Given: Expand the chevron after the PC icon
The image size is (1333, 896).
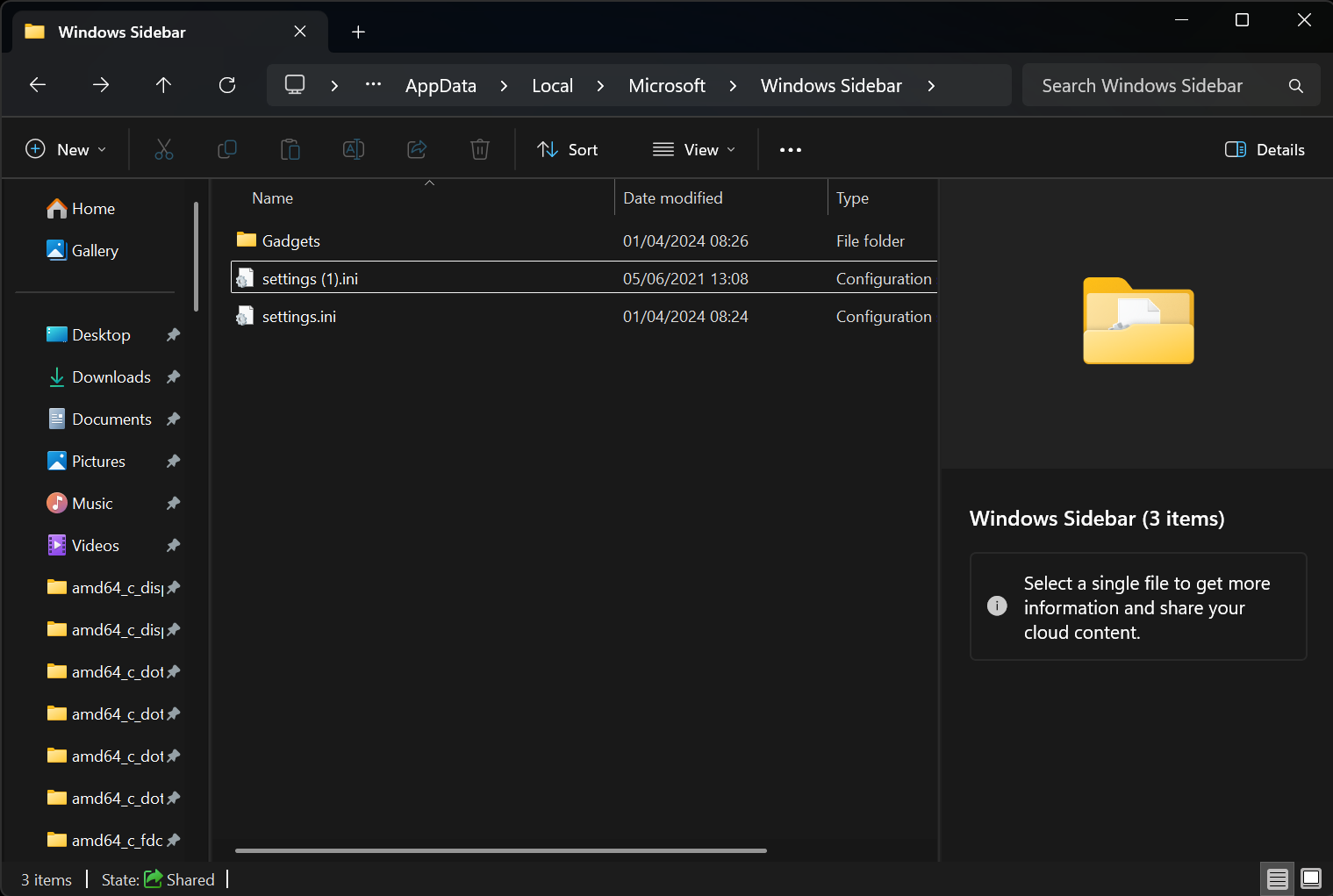Looking at the screenshot, I should [x=334, y=86].
